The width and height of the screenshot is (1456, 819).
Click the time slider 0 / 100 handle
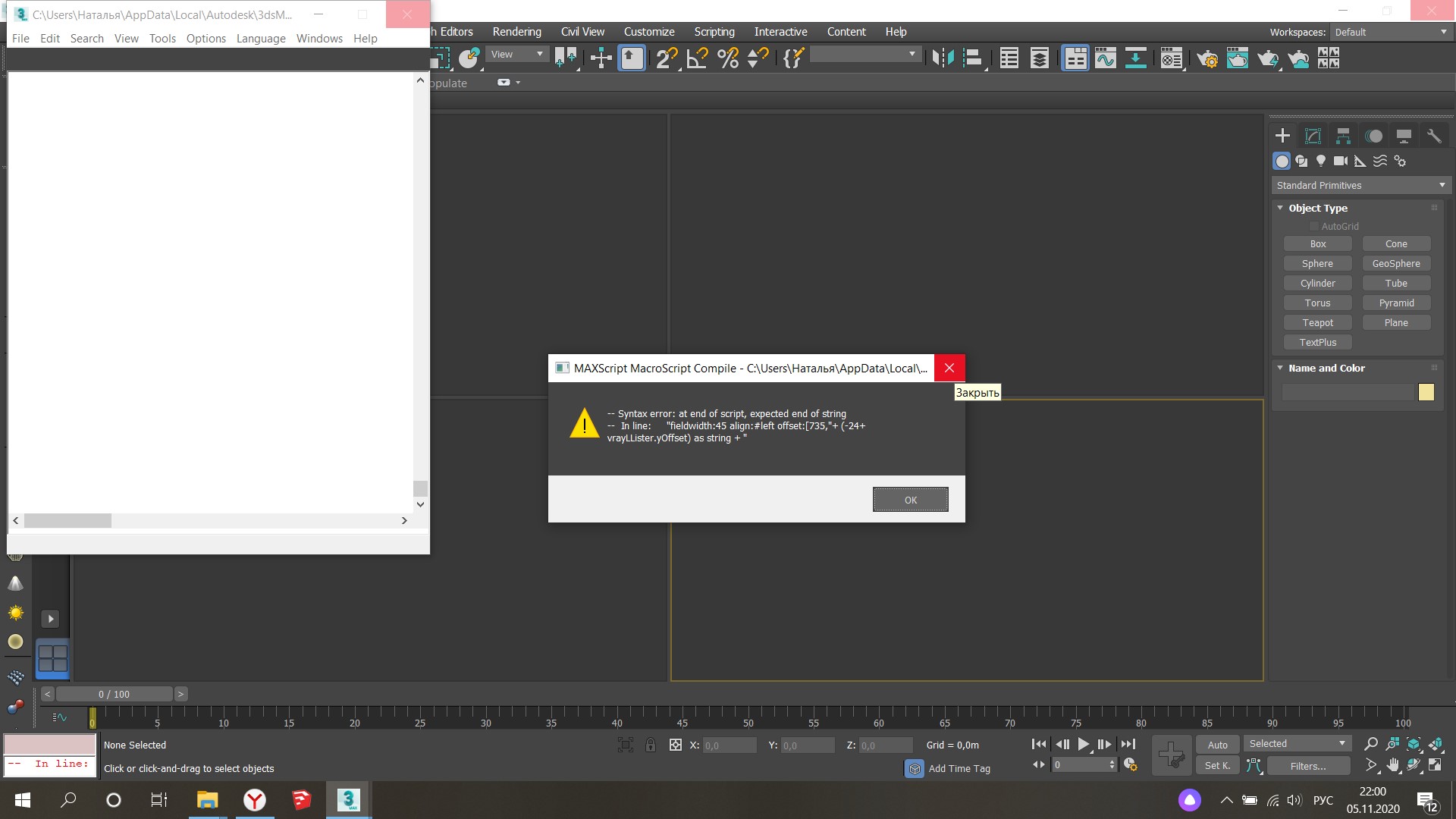pos(114,694)
